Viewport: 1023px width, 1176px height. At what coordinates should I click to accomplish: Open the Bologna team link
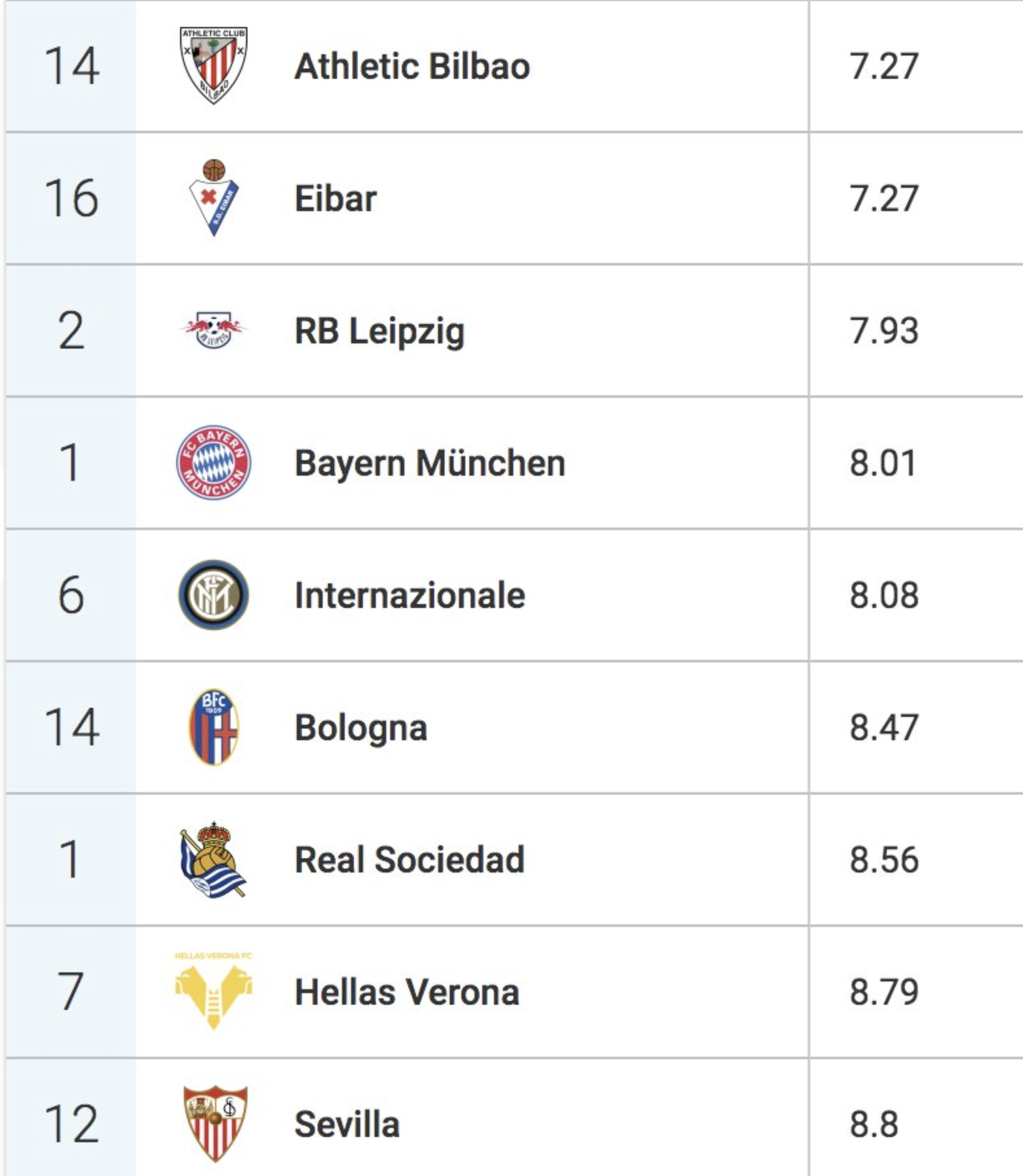point(361,728)
